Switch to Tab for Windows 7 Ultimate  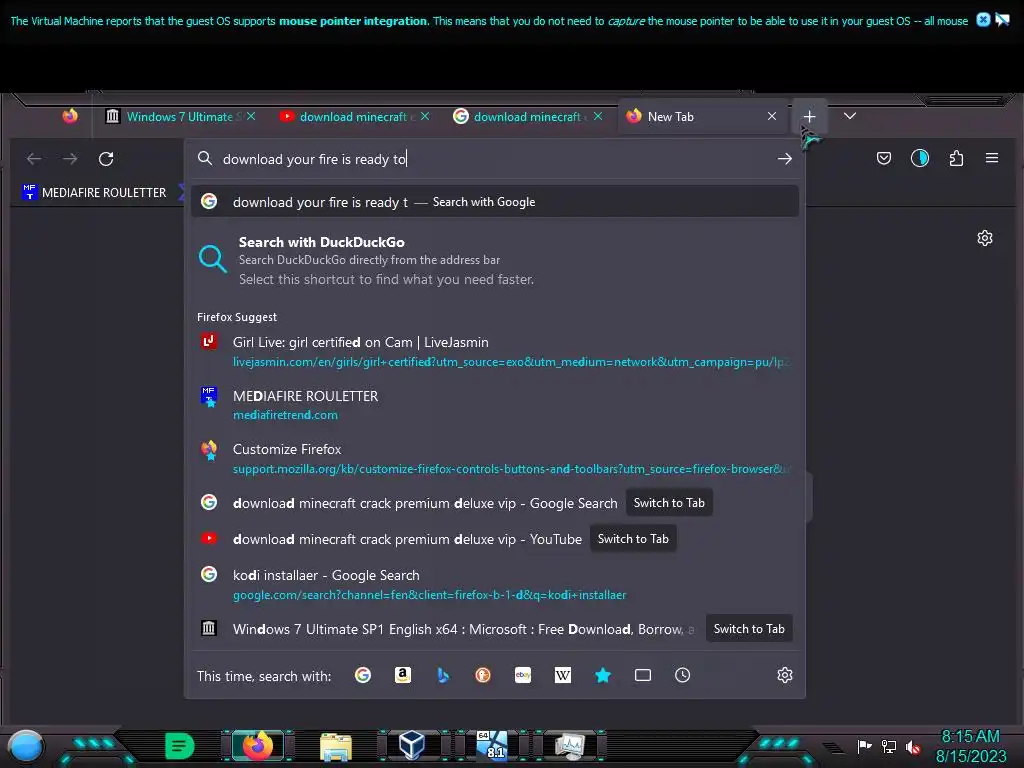[x=748, y=629]
